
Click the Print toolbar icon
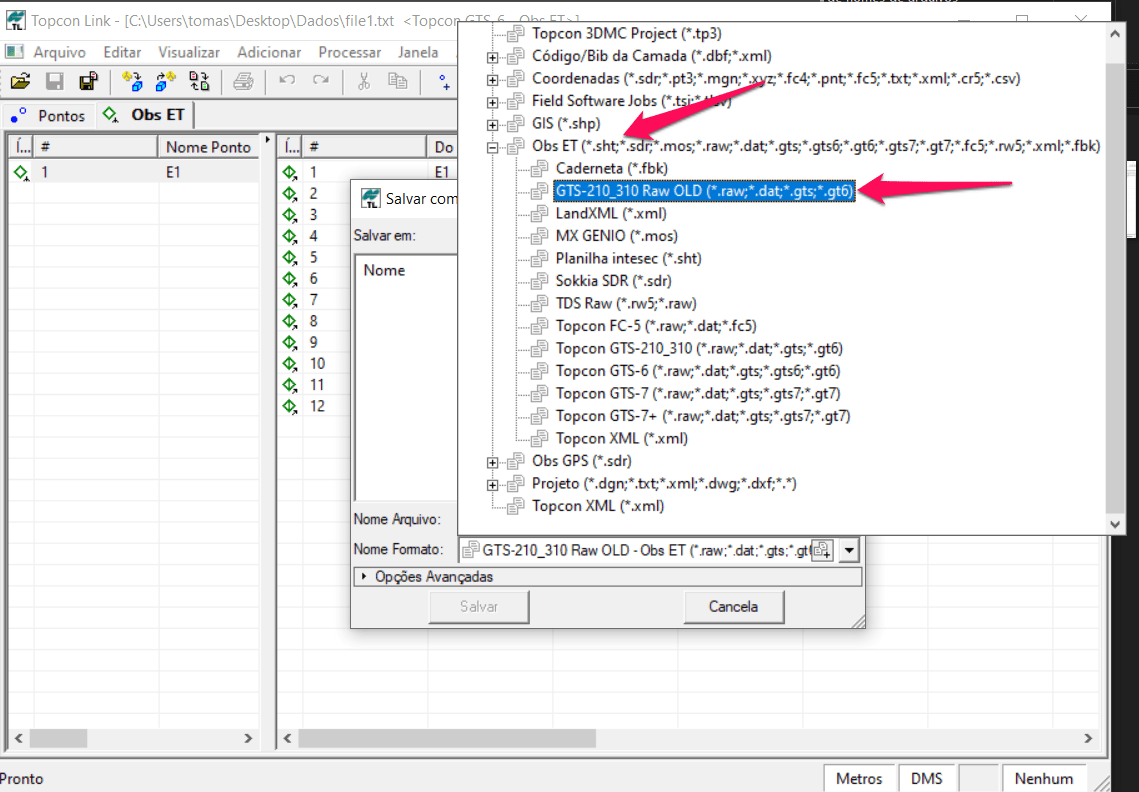point(243,81)
